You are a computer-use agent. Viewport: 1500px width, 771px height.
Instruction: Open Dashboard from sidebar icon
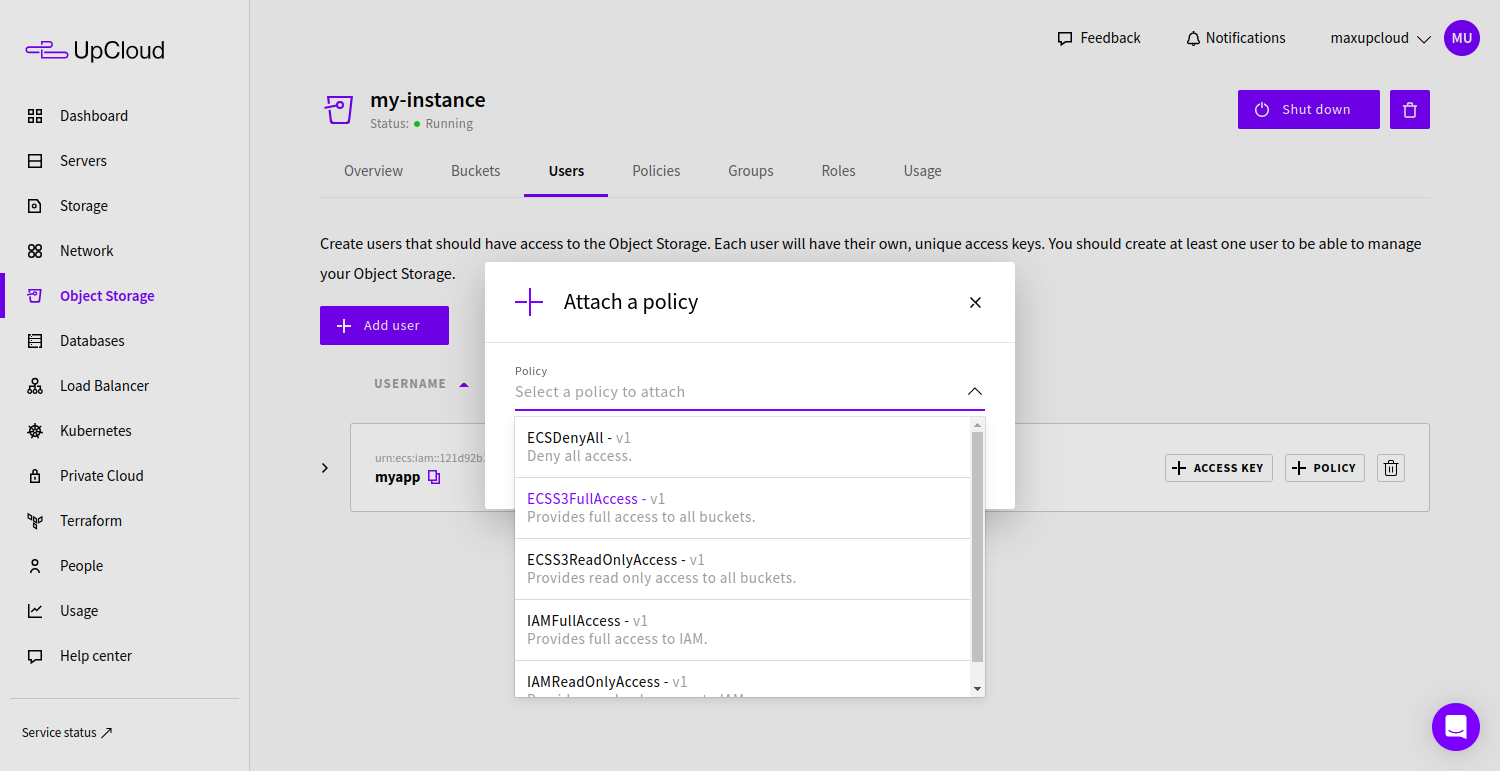coord(35,116)
